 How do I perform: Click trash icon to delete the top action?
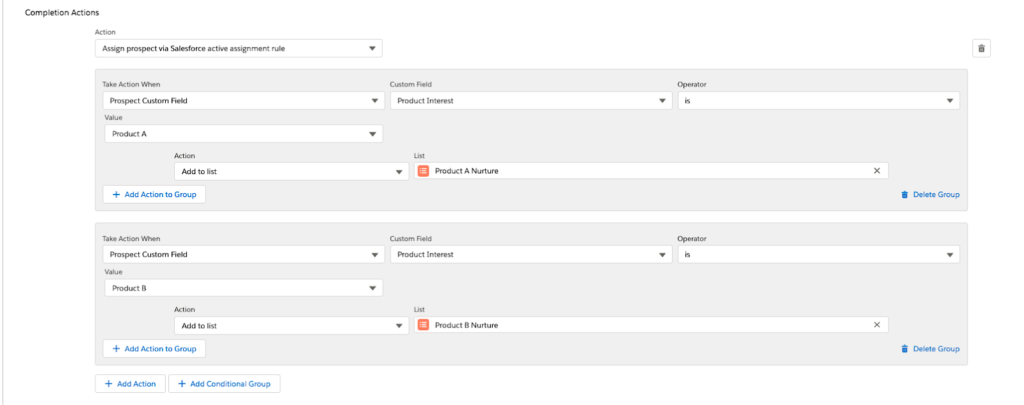[981, 48]
